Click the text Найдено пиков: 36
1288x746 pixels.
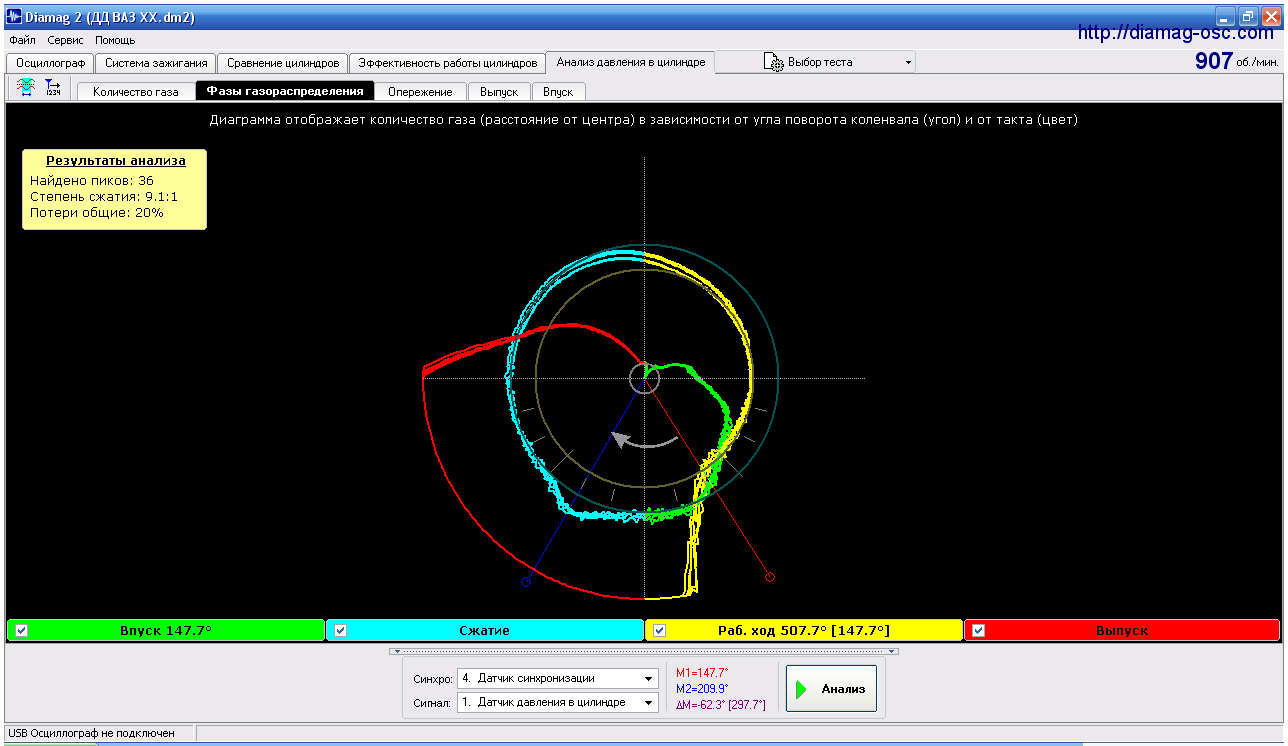coord(92,181)
